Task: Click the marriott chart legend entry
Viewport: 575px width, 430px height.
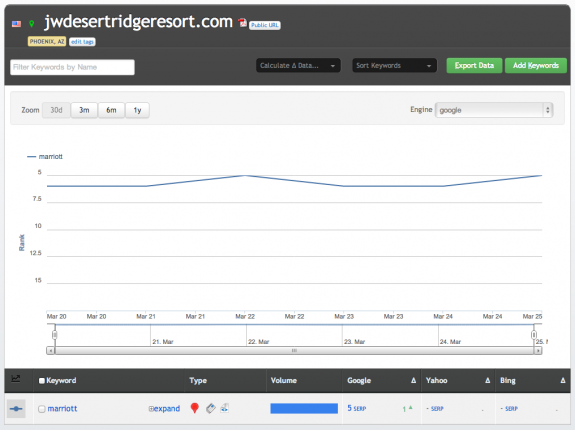Action: (45, 157)
